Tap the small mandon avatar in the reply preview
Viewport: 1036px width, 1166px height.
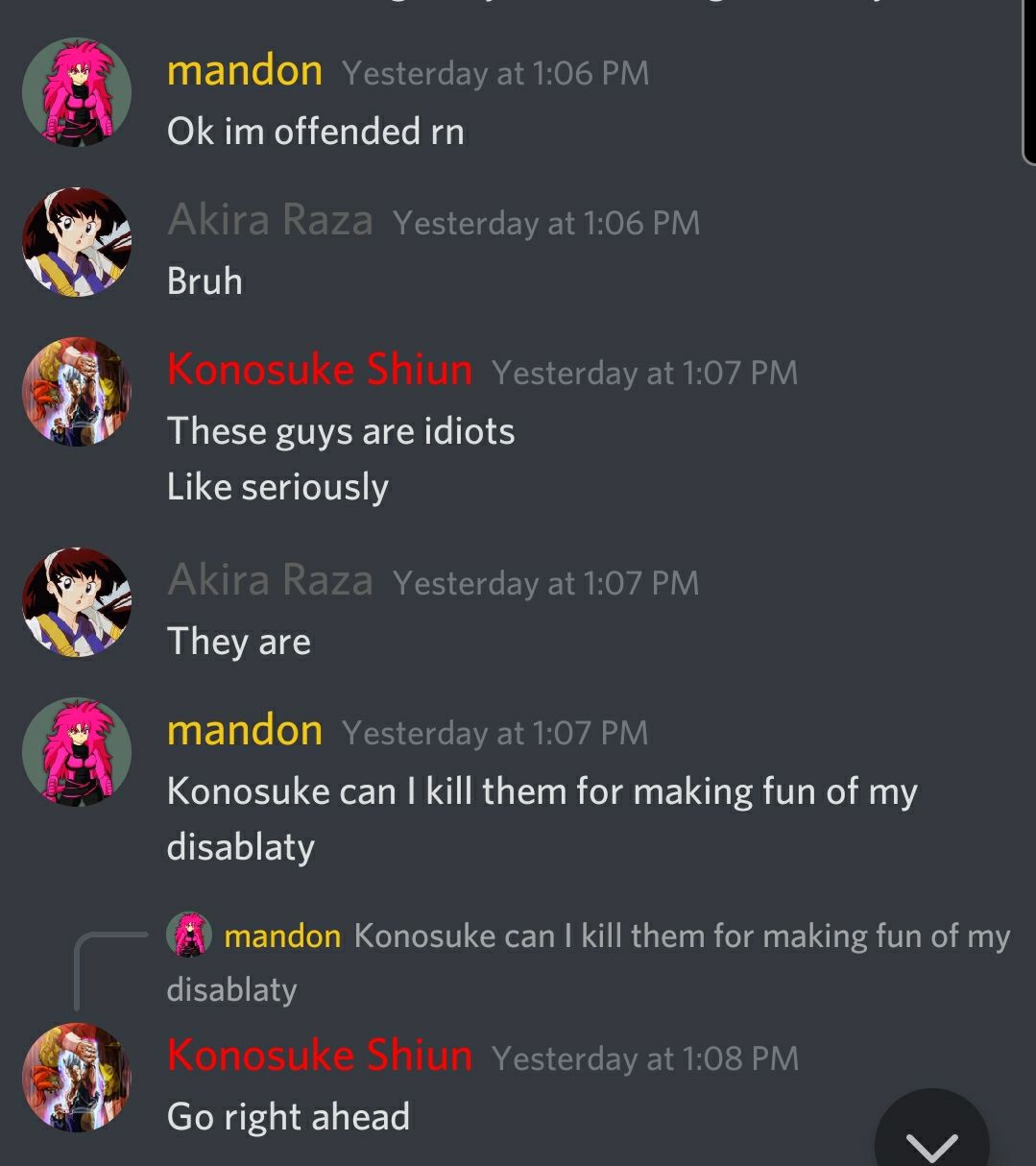(x=189, y=935)
